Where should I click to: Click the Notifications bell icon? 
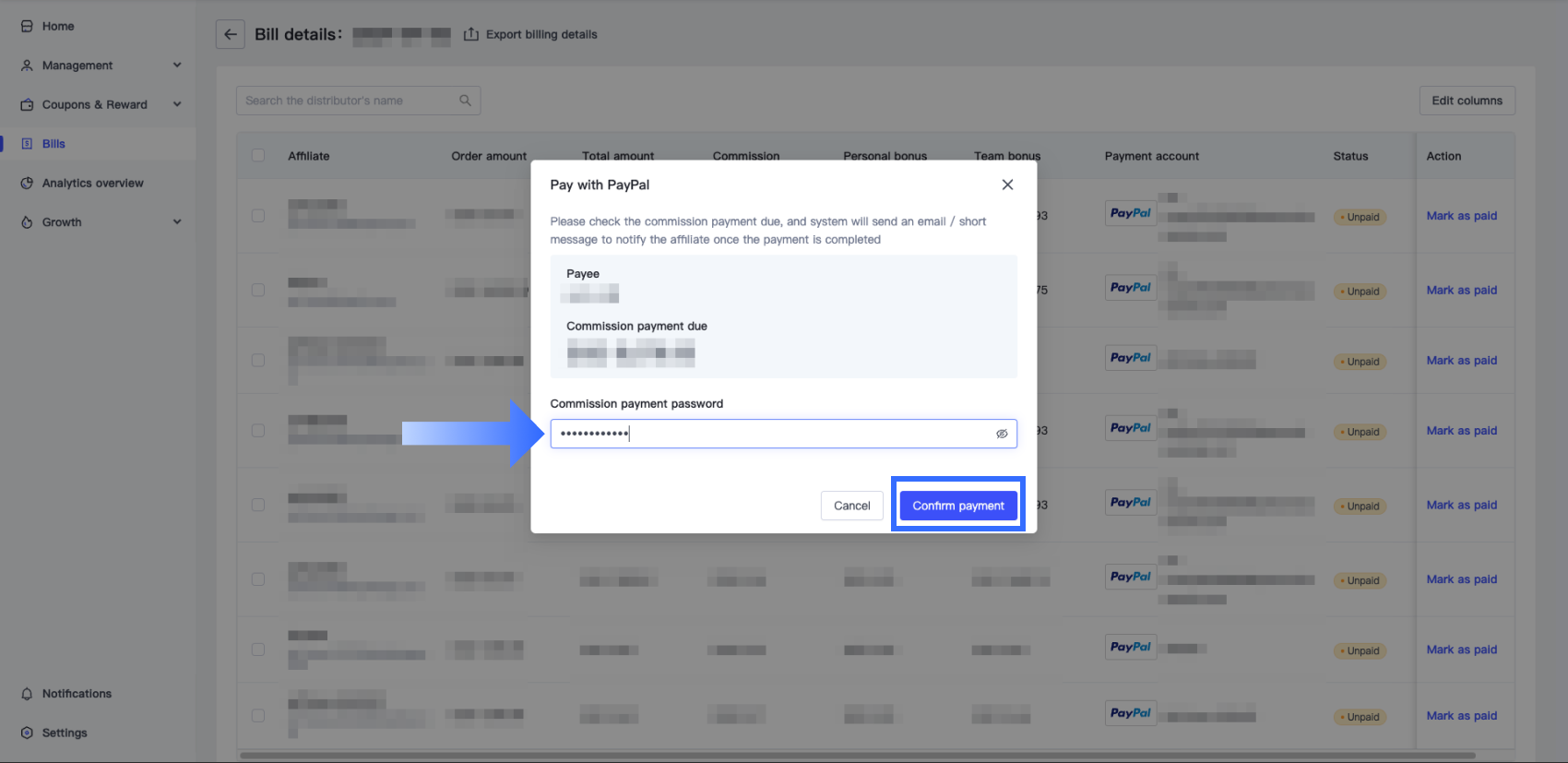point(27,694)
